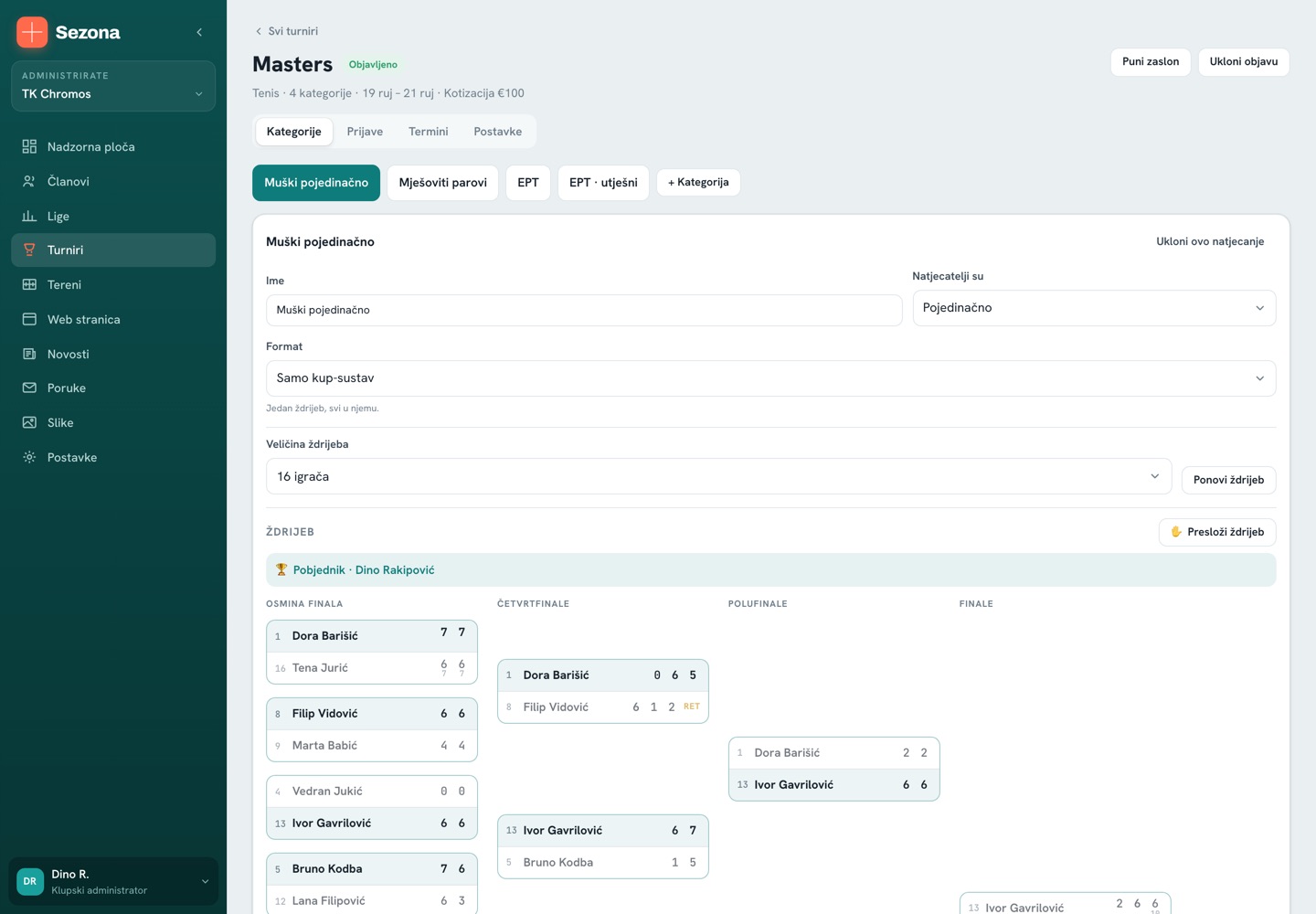Expand Dino R. account menu
The width and height of the screenshot is (1316, 914).
point(113,881)
